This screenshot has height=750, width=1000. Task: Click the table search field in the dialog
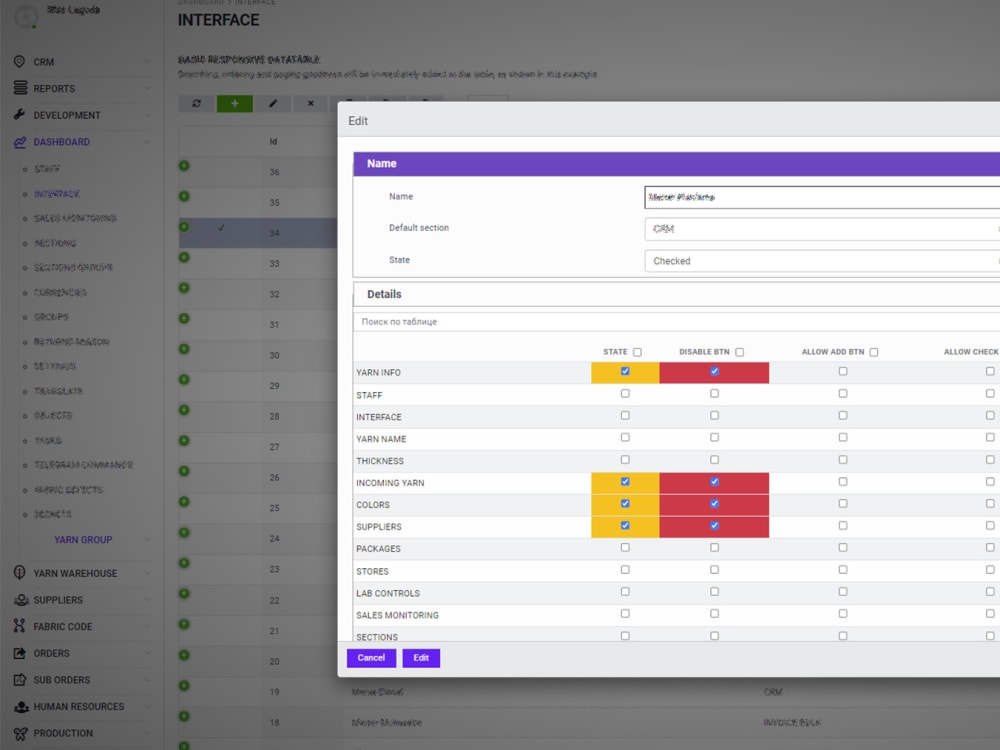click(x=500, y=321)
